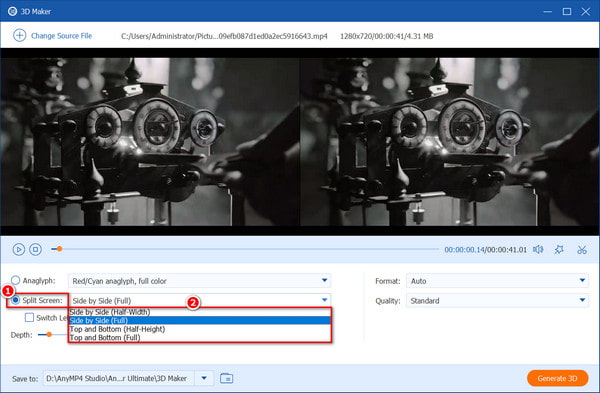This screenshot has width=600, height=393.
Task: Choose Side by Side (Full) option
Action: click(x=200, y=320)
